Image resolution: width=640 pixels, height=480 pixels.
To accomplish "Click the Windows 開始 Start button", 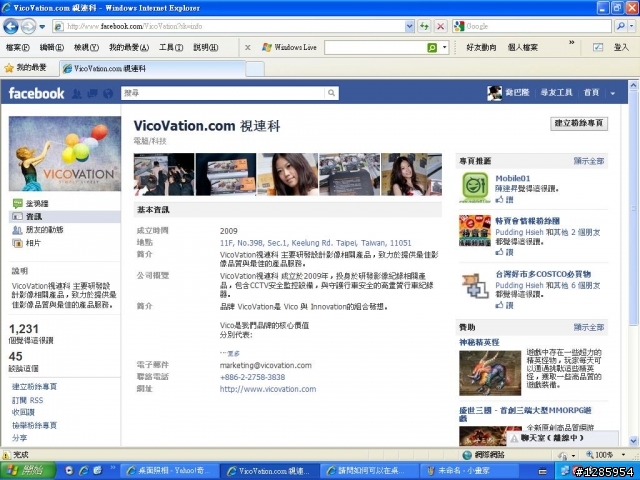I will tap(28, 471).
